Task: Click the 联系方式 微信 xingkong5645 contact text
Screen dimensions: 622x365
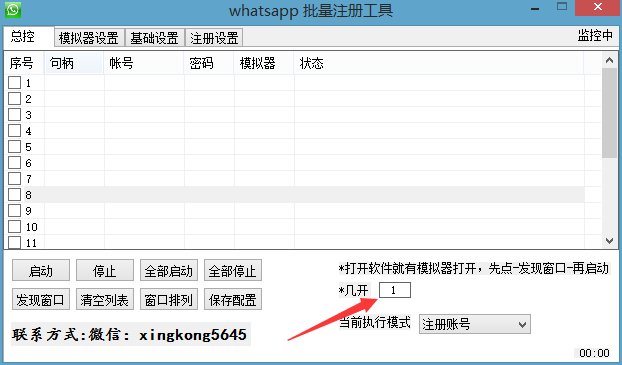Action: coord(130,334)
